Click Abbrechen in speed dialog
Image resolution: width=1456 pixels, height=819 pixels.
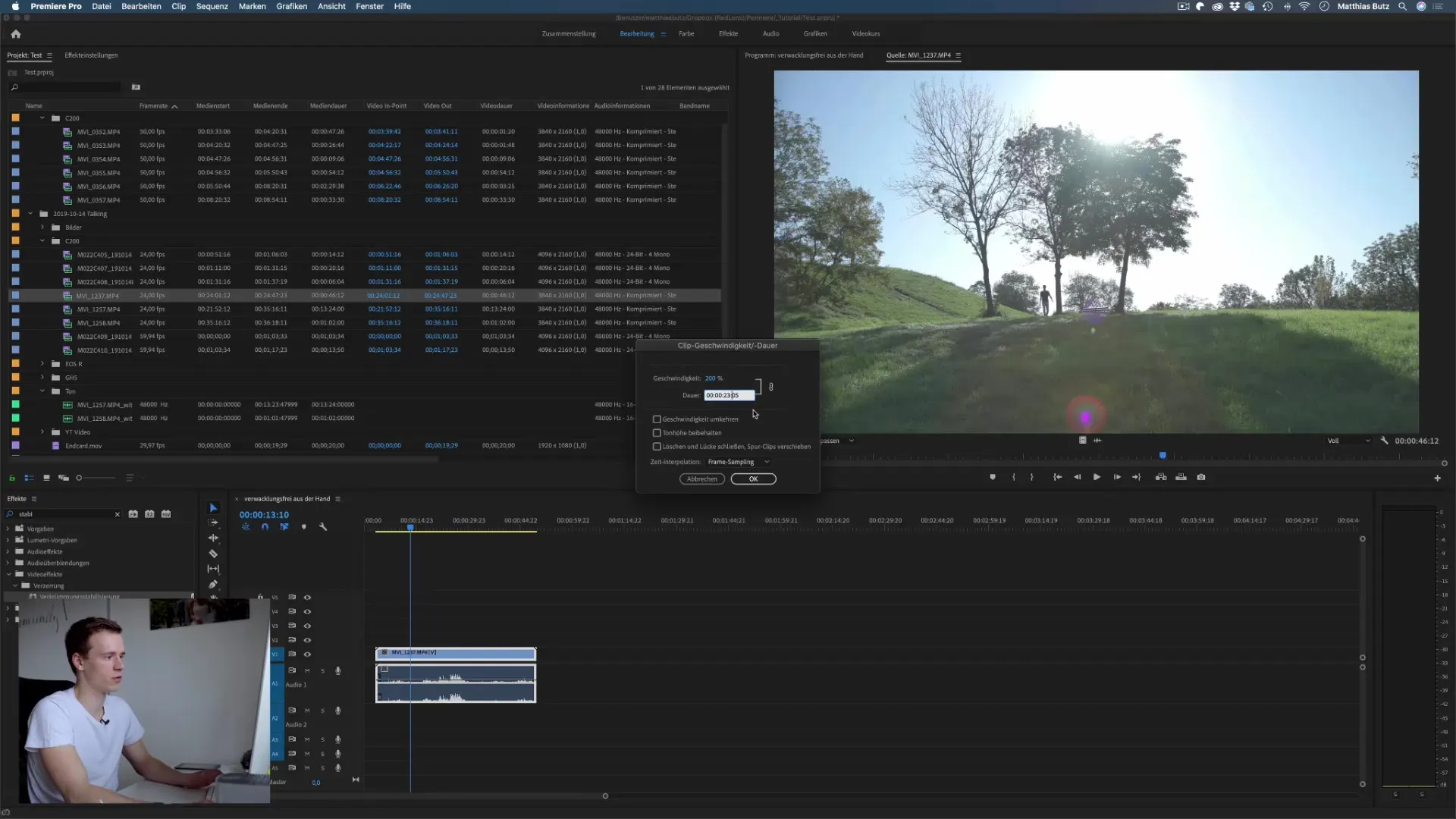(x=702, y=479)
